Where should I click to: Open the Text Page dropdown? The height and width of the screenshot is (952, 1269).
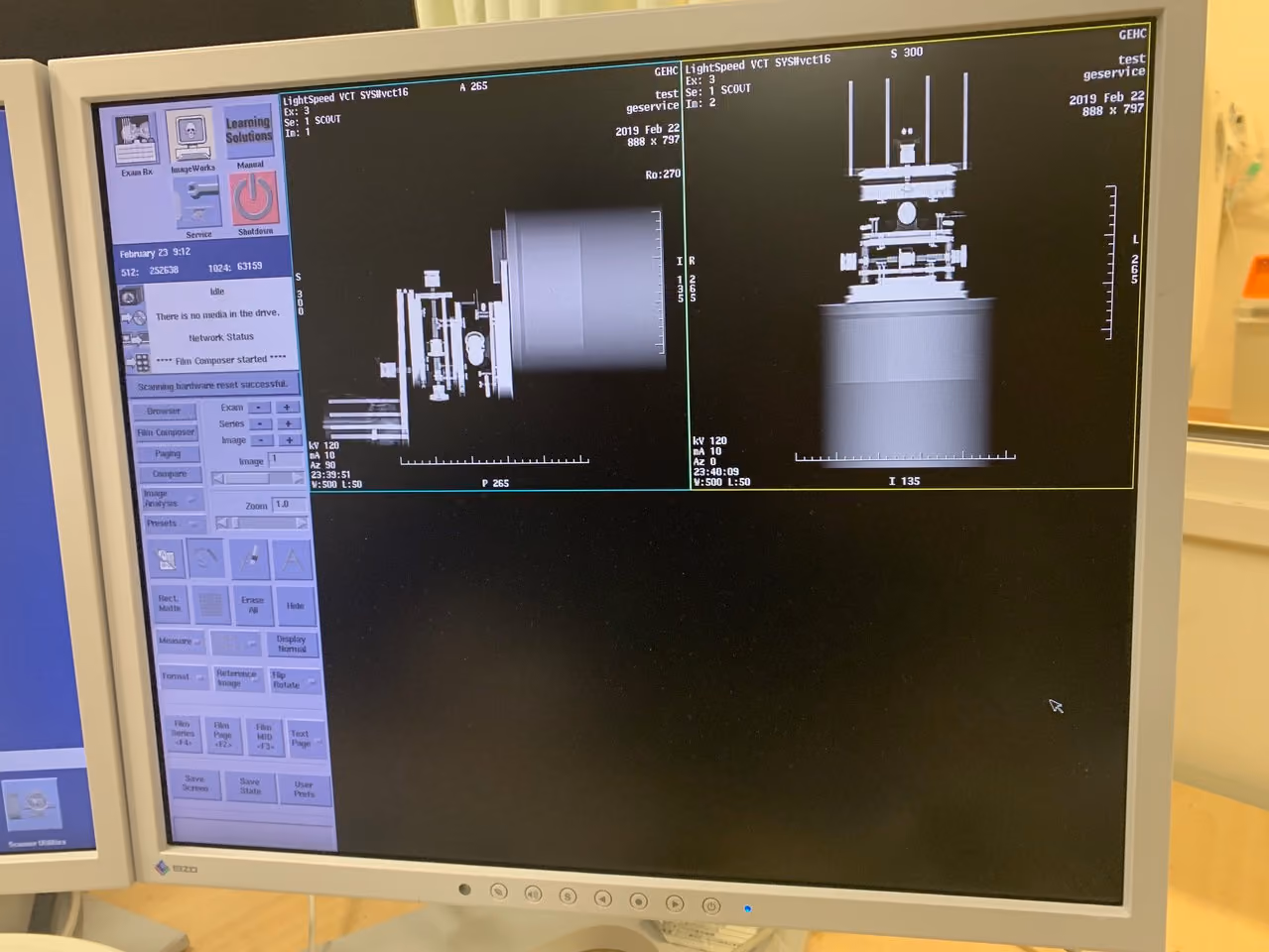(x=306, y=739)
